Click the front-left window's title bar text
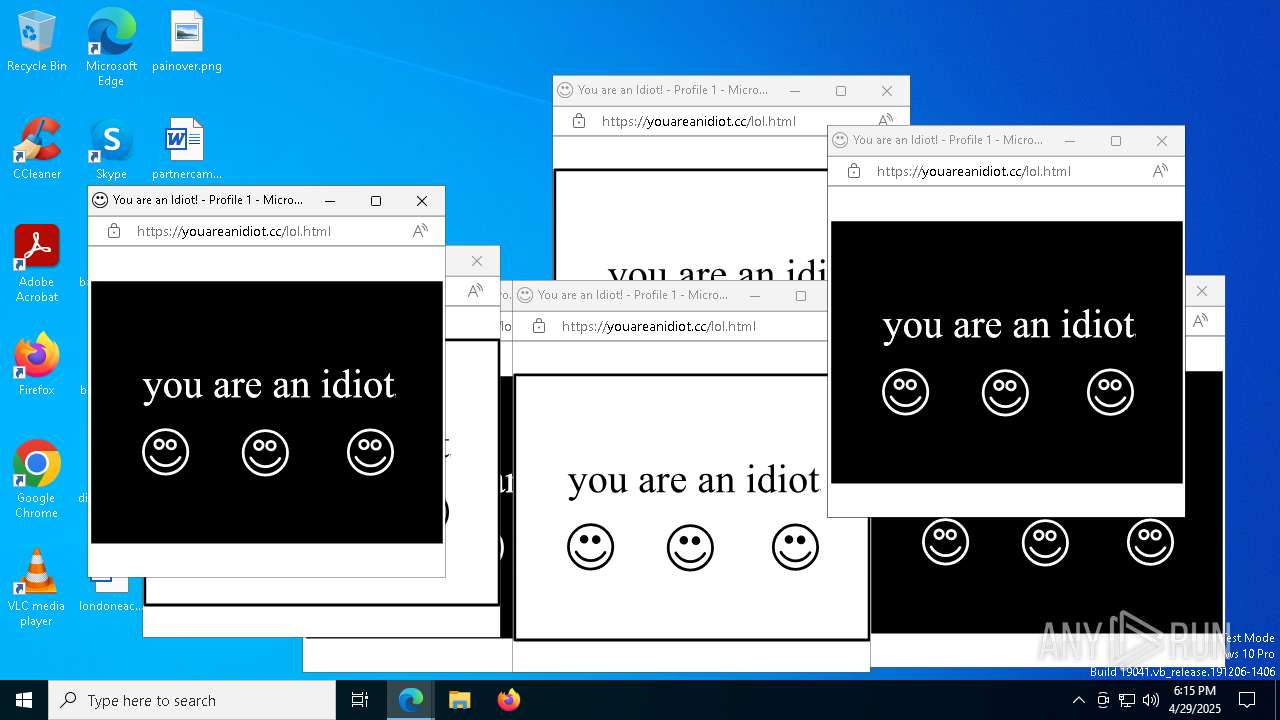The height and width of the screenshot is (720, 1280). tap(208, 200)
